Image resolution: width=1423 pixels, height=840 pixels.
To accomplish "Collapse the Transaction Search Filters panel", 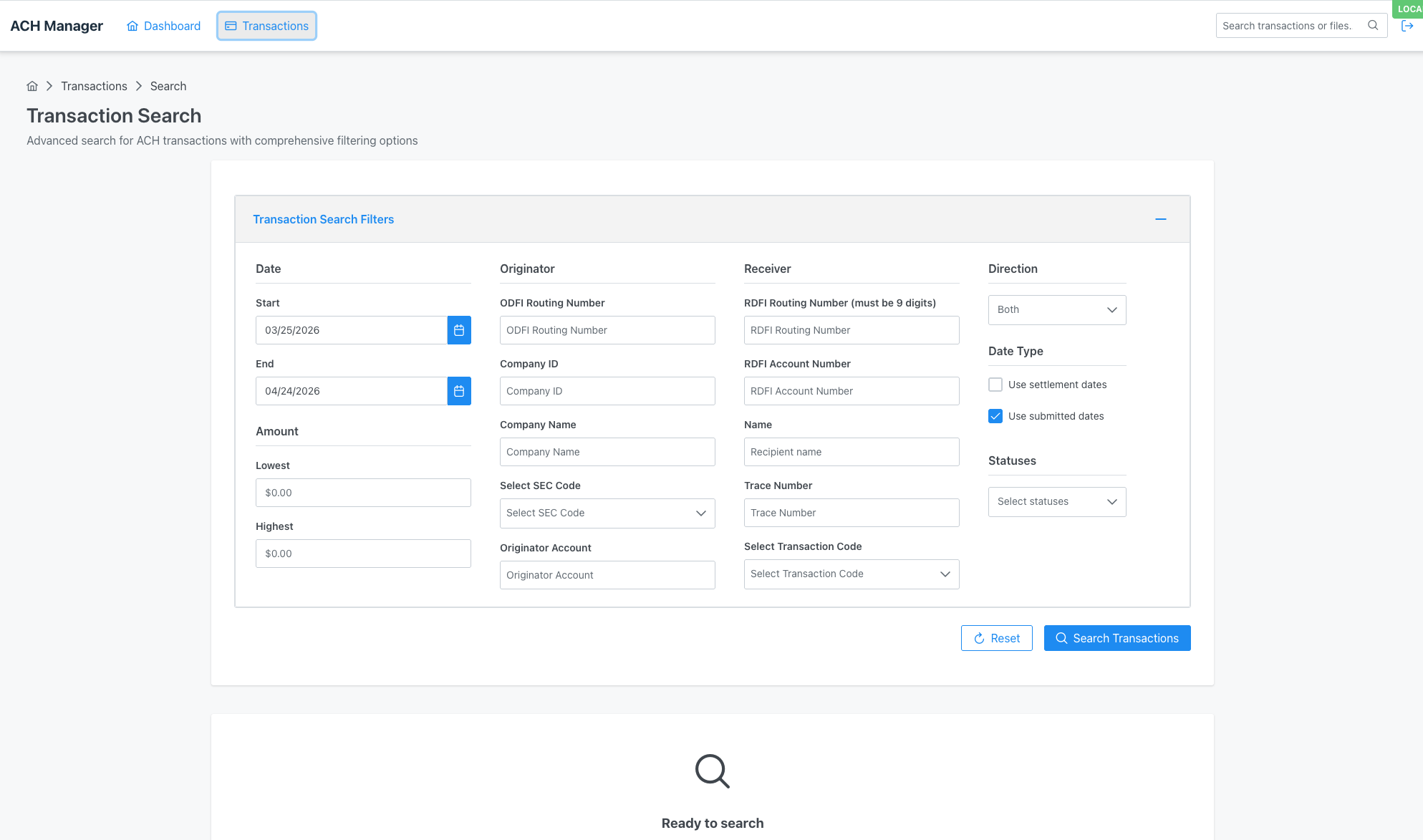I will 1161,219.
